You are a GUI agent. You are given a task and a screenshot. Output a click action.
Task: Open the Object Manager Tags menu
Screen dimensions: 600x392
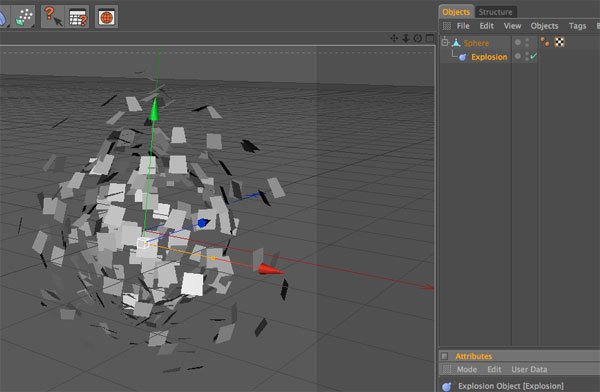577,26
